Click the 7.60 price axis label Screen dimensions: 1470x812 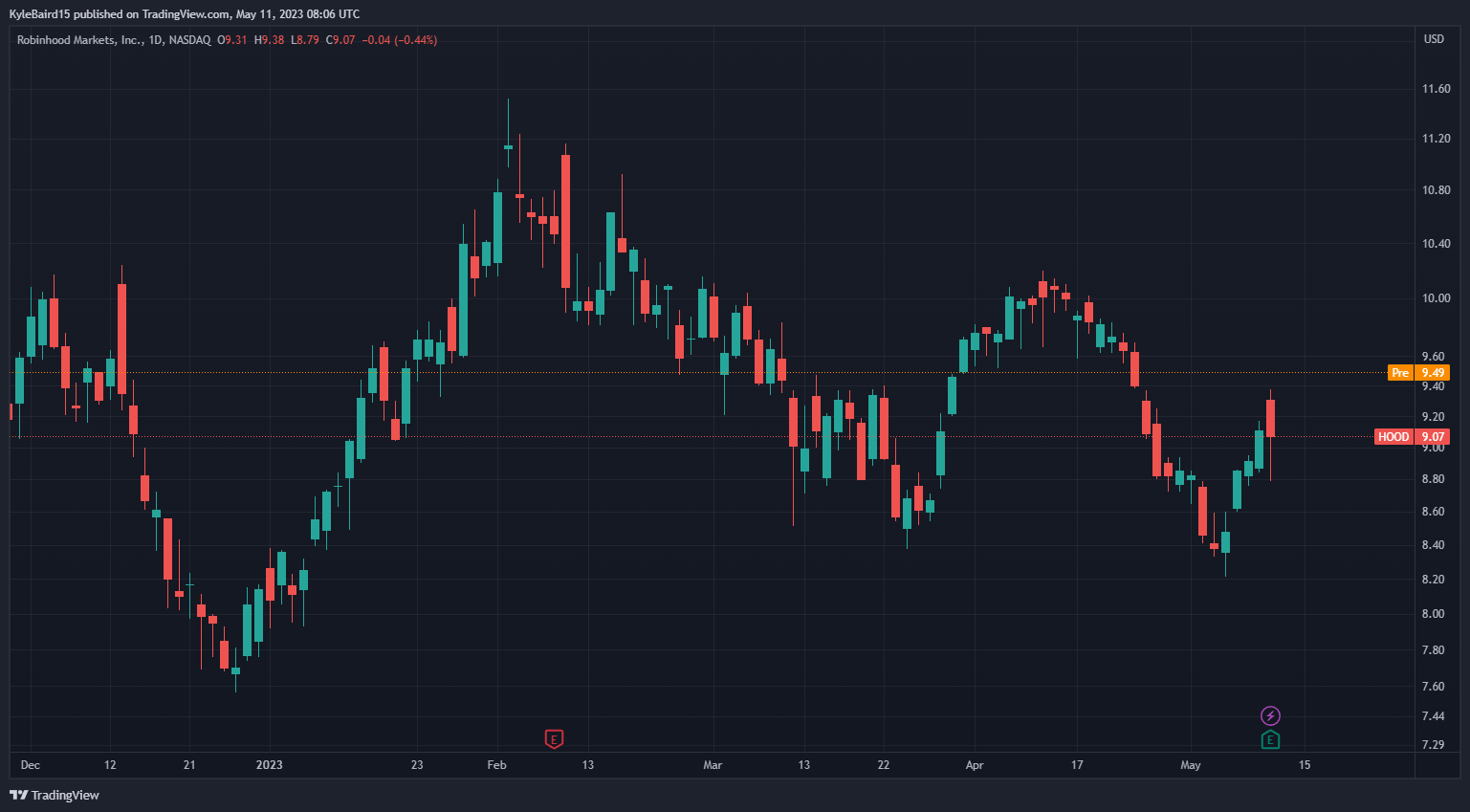click(1434, 687)
